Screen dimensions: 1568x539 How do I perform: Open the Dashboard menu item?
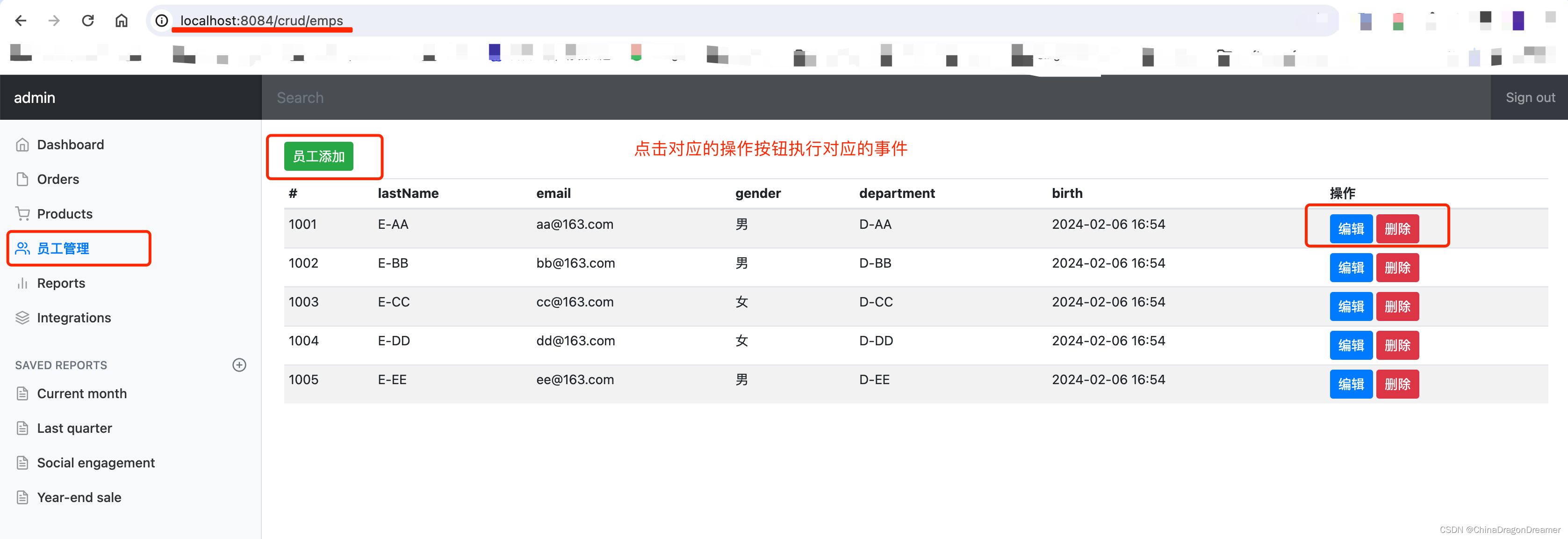click(71, 144)
